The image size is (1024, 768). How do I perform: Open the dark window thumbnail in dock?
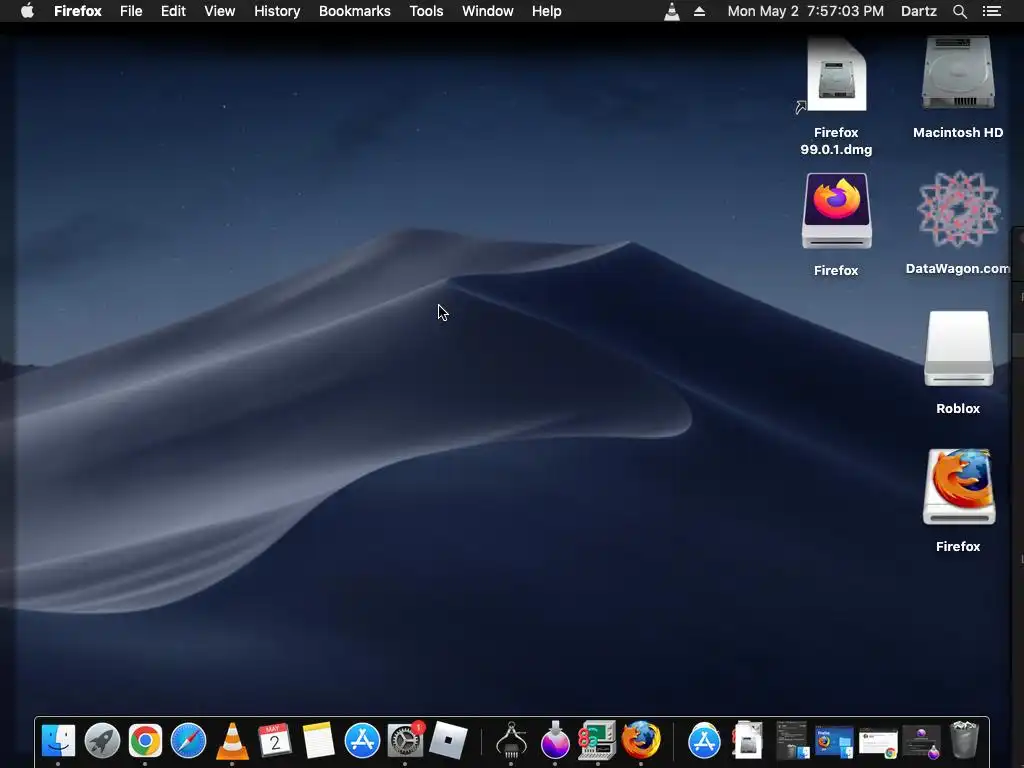(x=792, y=741)
